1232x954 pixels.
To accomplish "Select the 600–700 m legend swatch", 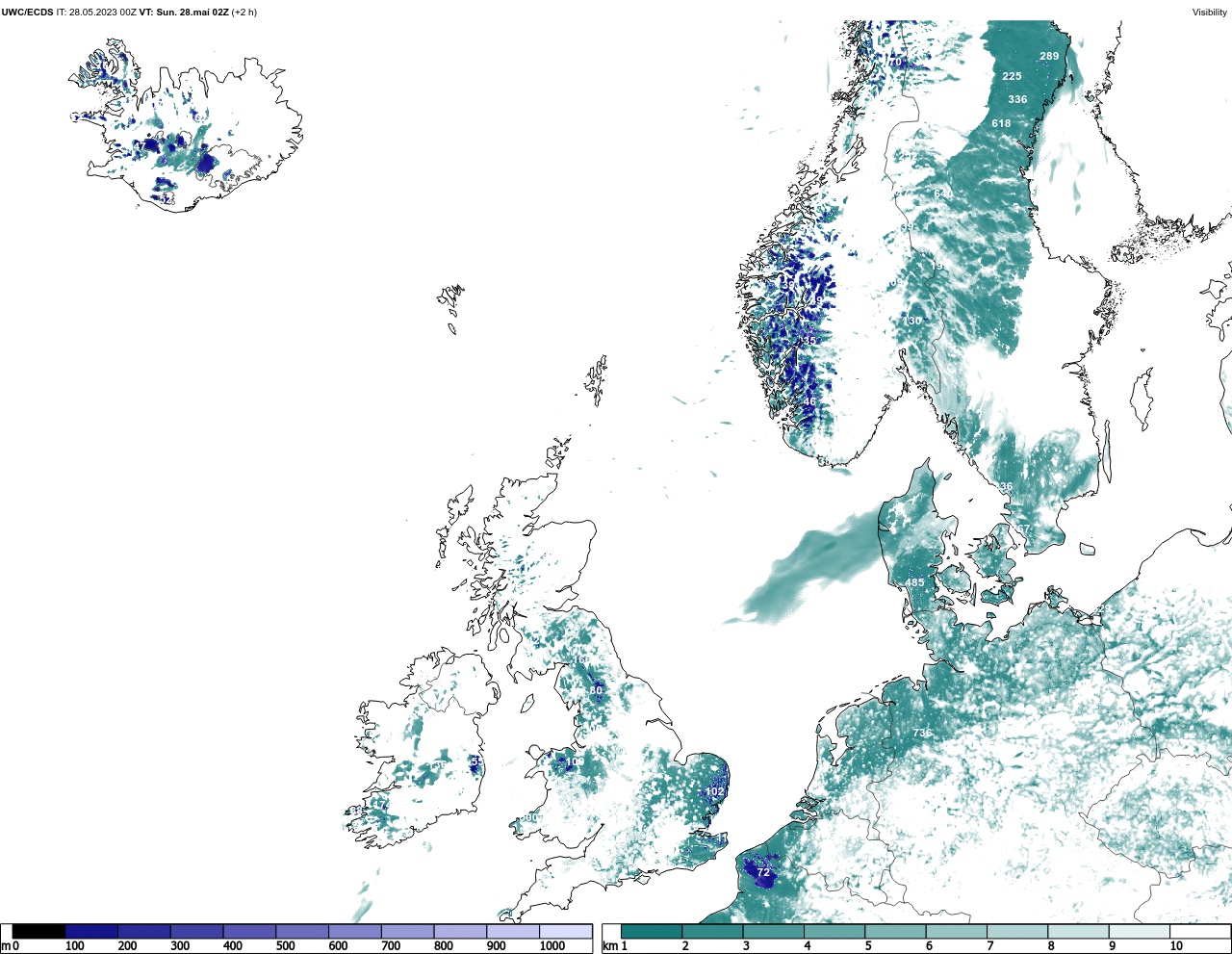I will pyautogui.click(x=354, y=932).
